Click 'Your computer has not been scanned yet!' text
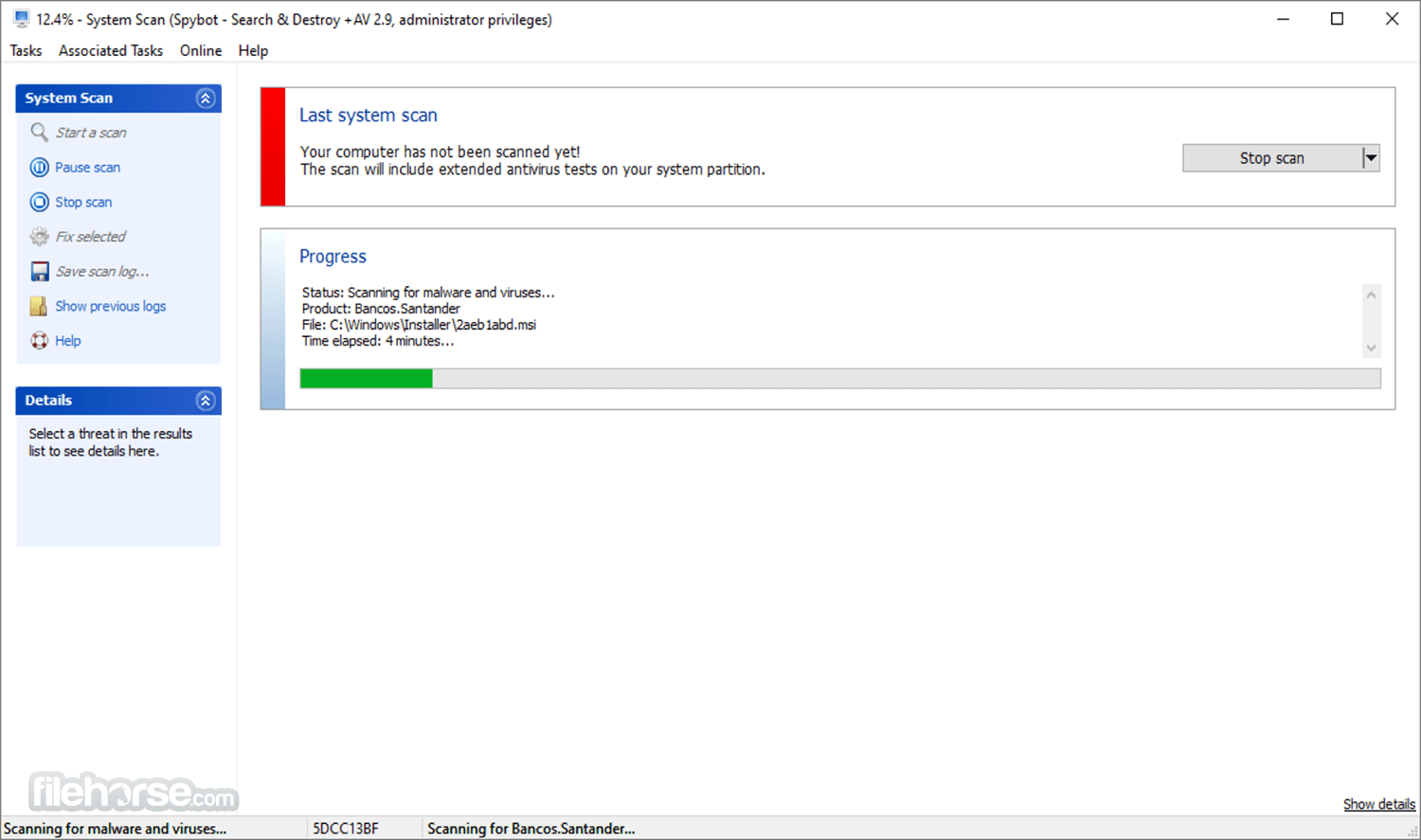This screenshot has height=840, width=1421. pos(441,152)
